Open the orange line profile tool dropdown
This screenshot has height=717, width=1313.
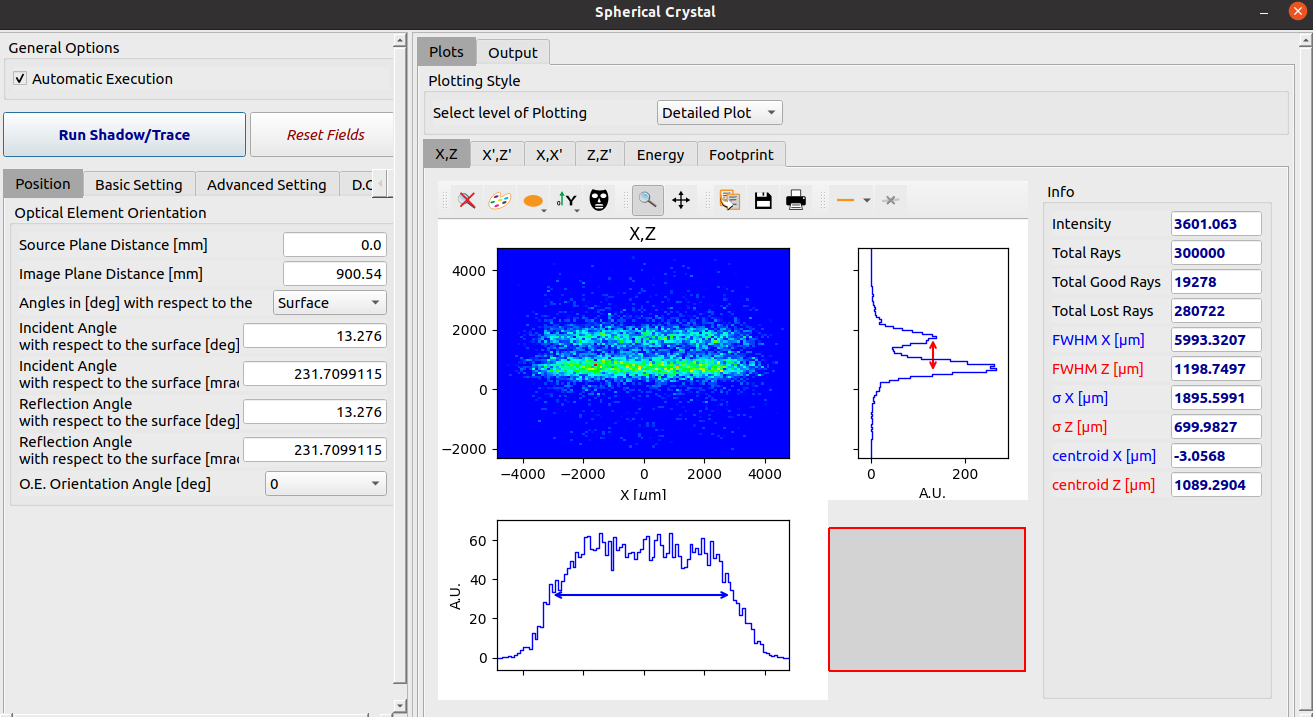(x=866, y=200)
